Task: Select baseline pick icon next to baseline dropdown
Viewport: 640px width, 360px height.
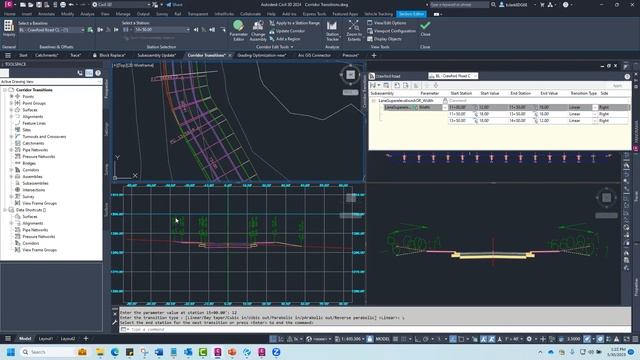Action: click(90, 30)
